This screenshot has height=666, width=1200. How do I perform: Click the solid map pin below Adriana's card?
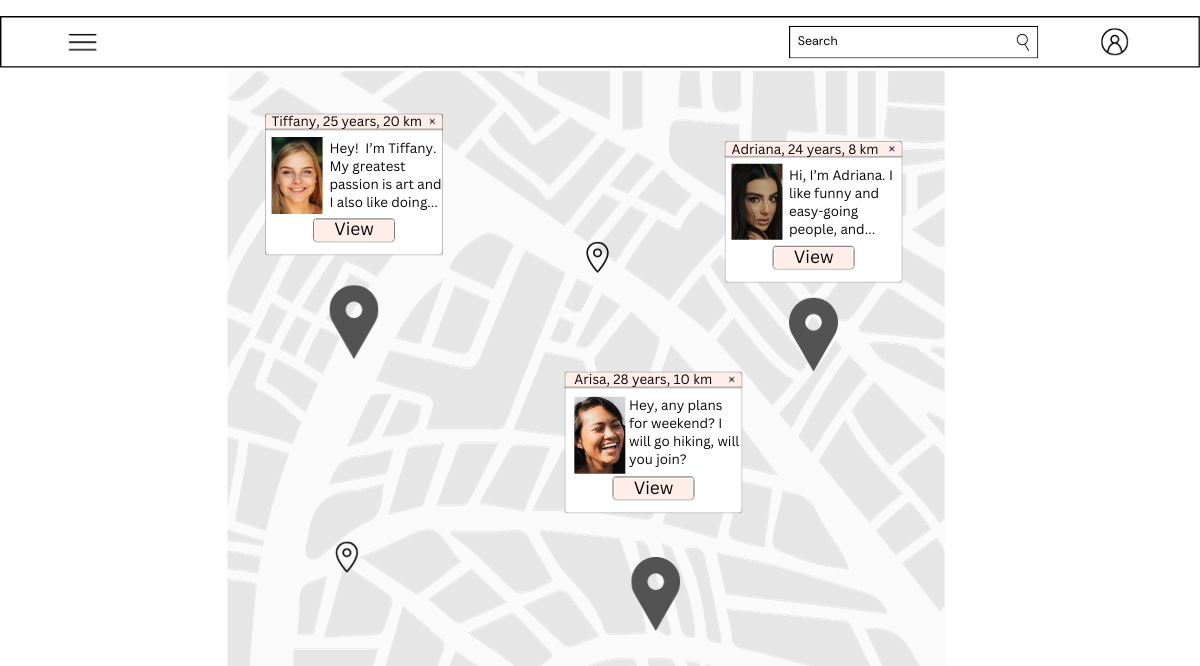coord(813,327)
